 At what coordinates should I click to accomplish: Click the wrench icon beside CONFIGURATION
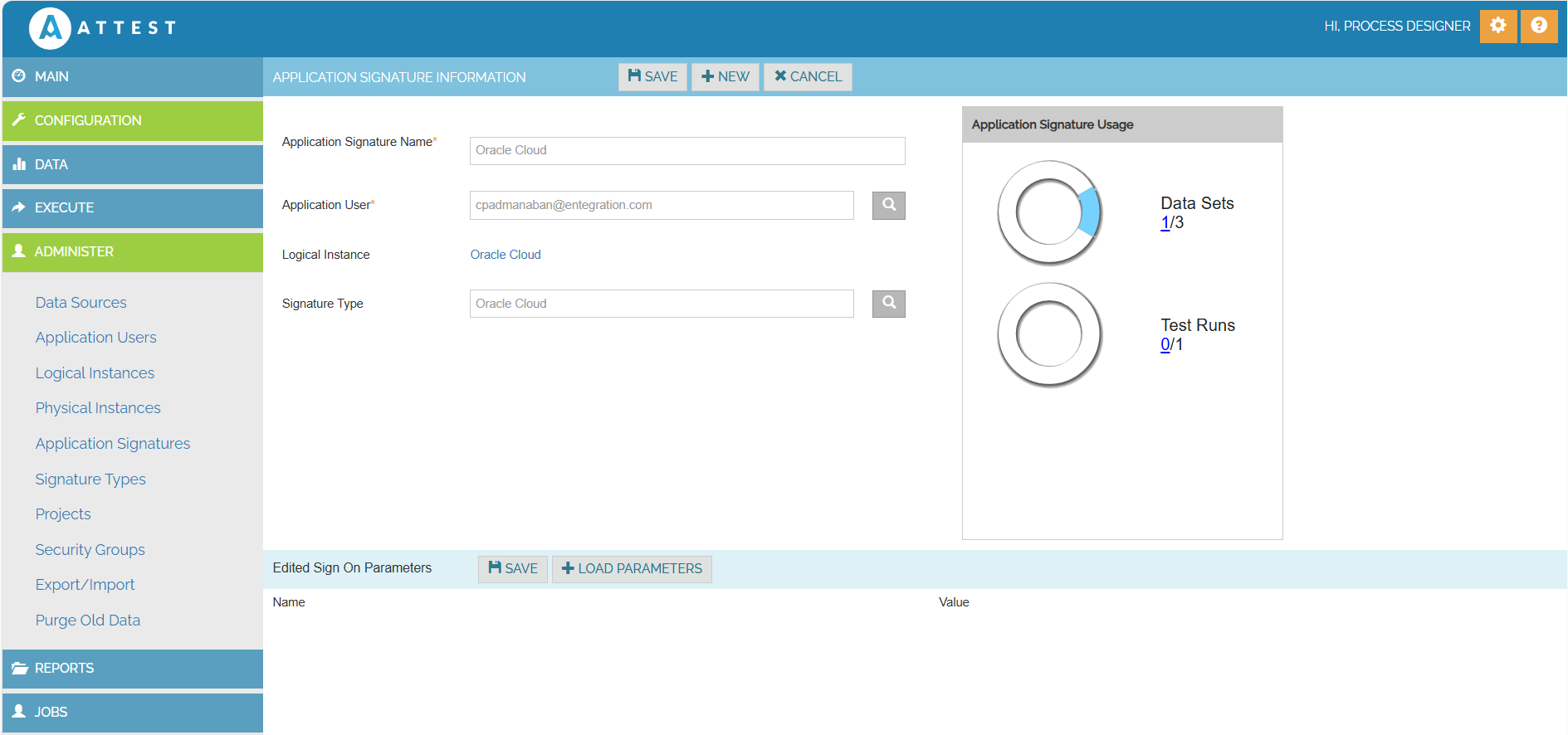[19, 119]
